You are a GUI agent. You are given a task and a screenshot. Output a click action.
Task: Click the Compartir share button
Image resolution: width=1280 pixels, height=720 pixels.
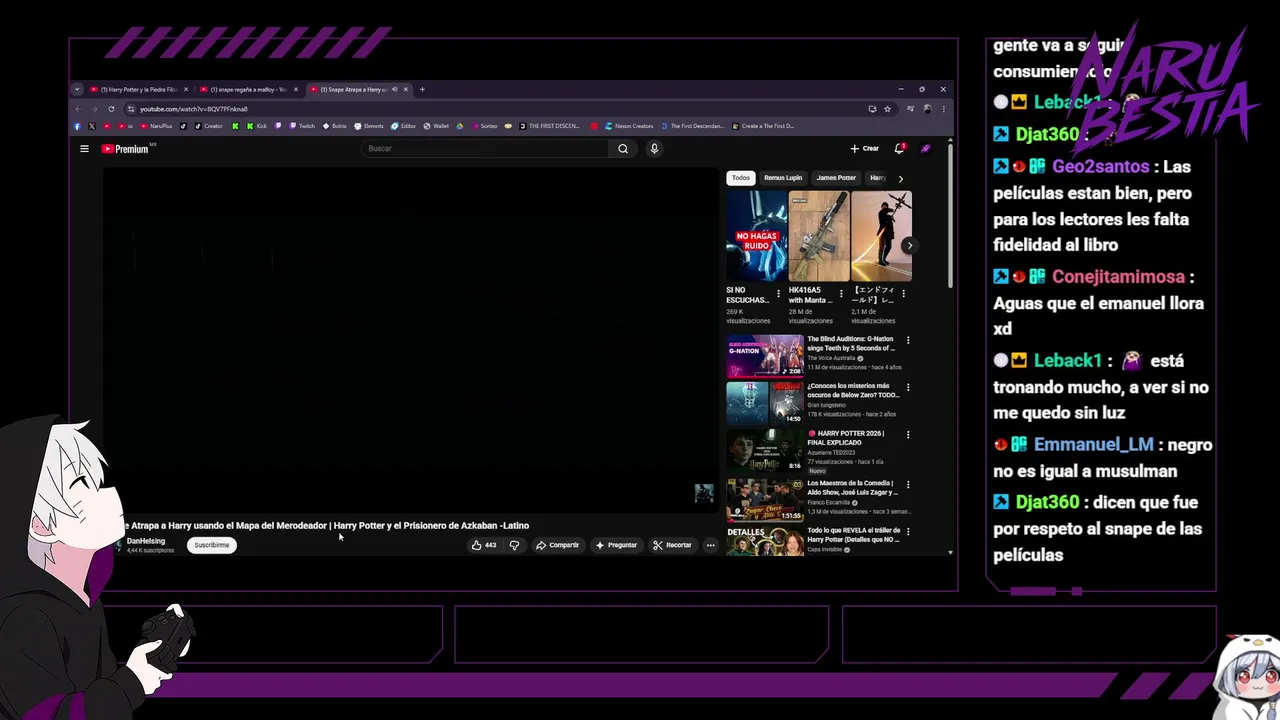(557, 545)
